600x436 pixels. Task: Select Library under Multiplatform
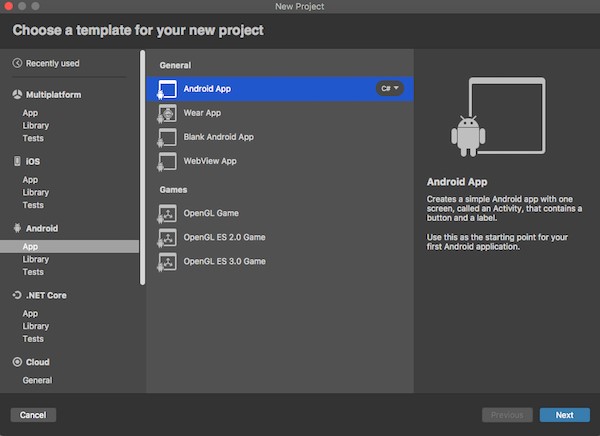click(36, 126)
